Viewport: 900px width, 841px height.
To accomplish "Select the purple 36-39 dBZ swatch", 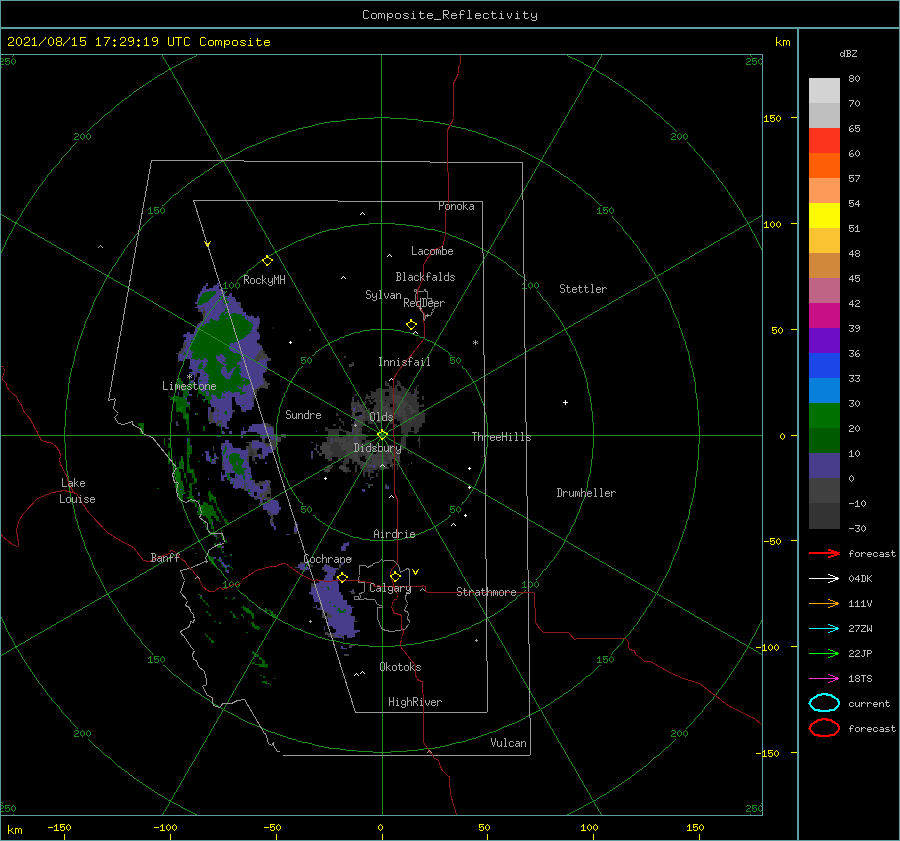I will (x=824, y=341).
